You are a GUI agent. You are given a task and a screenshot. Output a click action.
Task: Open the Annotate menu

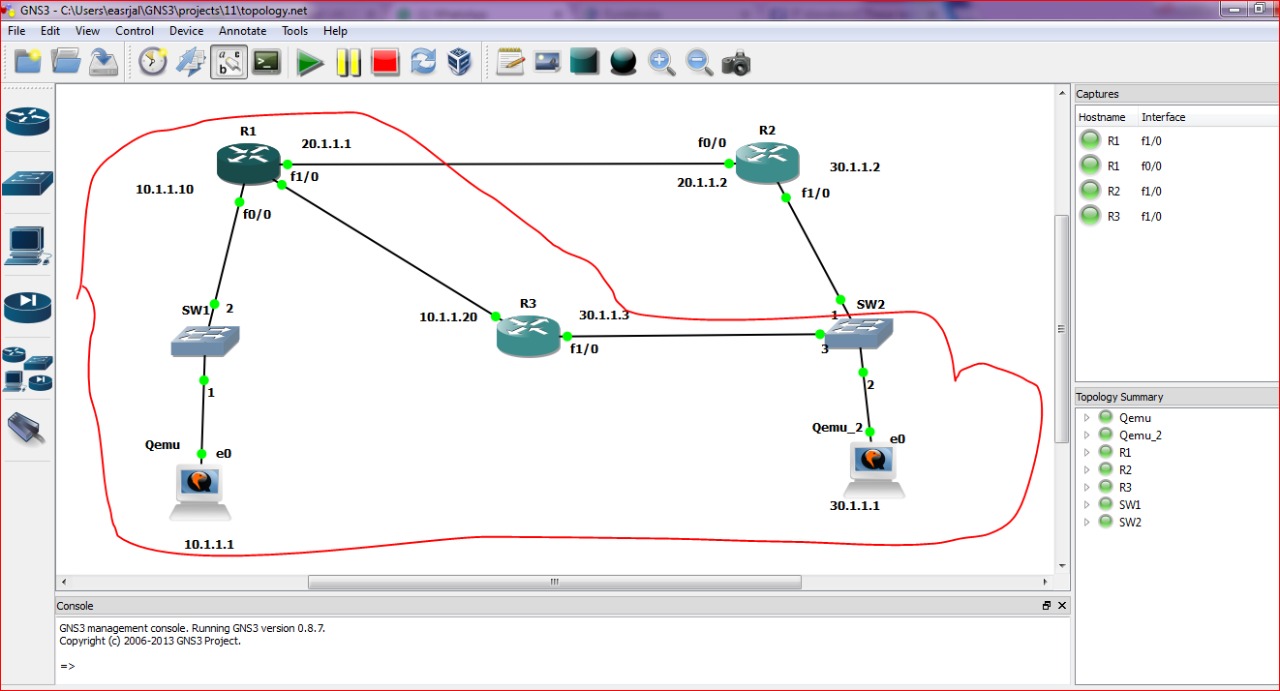pyautogui.click(x=242, y=31)
